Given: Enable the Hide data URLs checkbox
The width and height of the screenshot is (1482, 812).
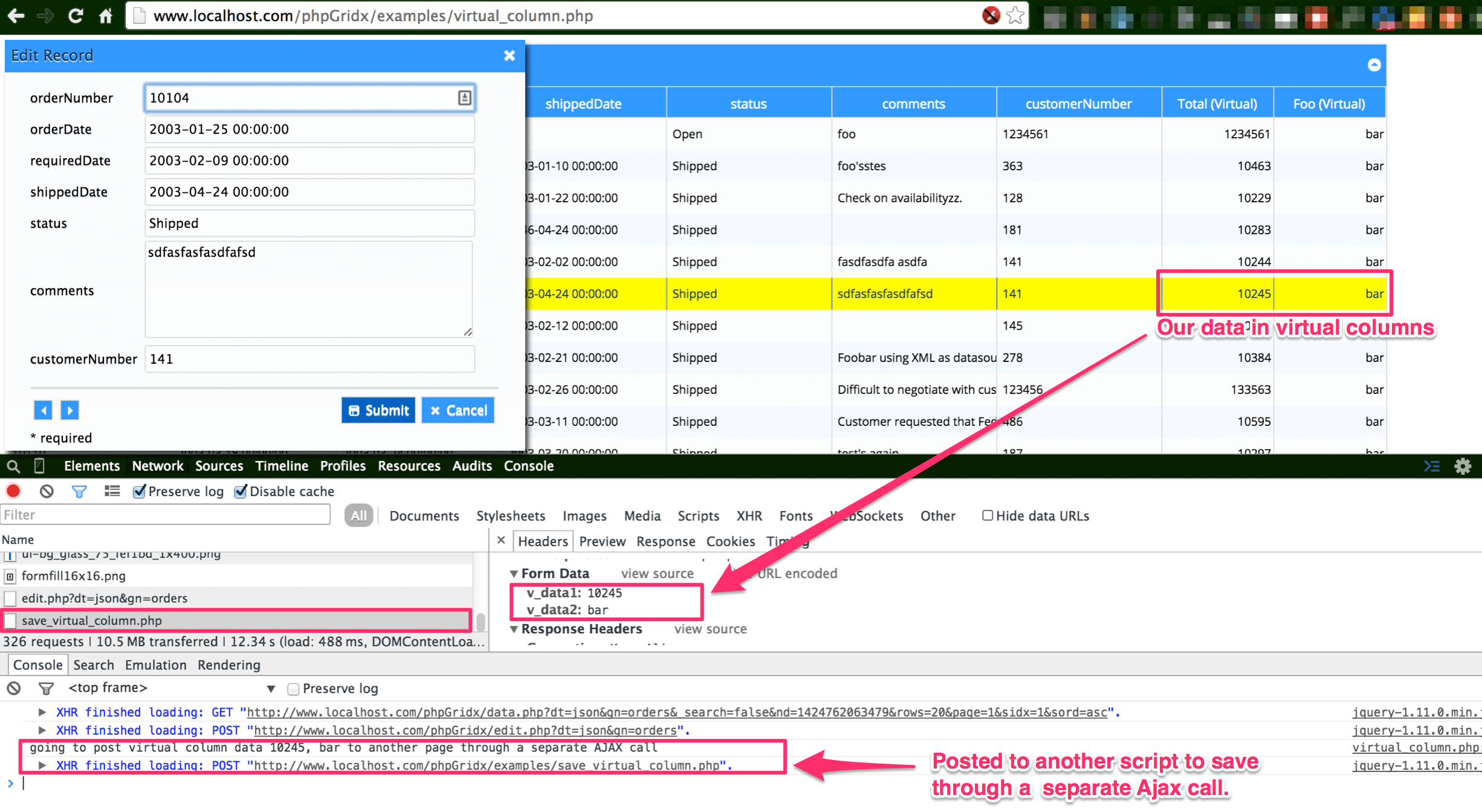Looking at the screenshot, I should (988, 515).
